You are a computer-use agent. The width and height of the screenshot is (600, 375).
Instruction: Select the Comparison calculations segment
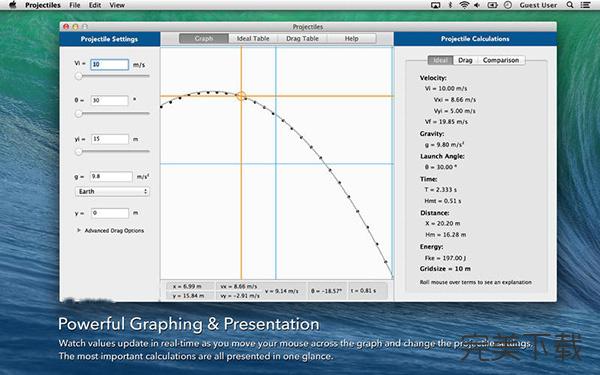501,60
